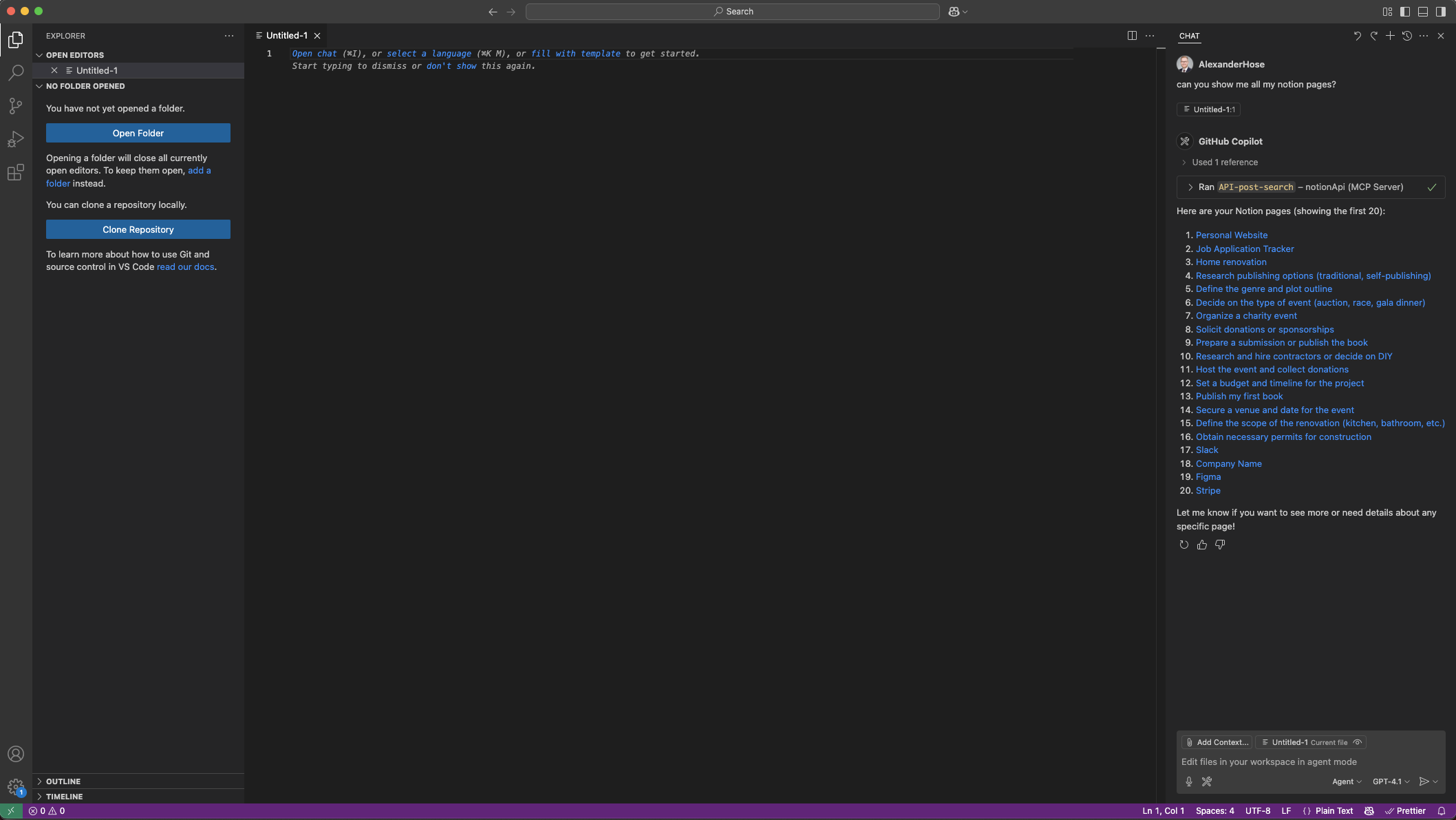Expand the Used 1 reference section

coord(1220,162)
